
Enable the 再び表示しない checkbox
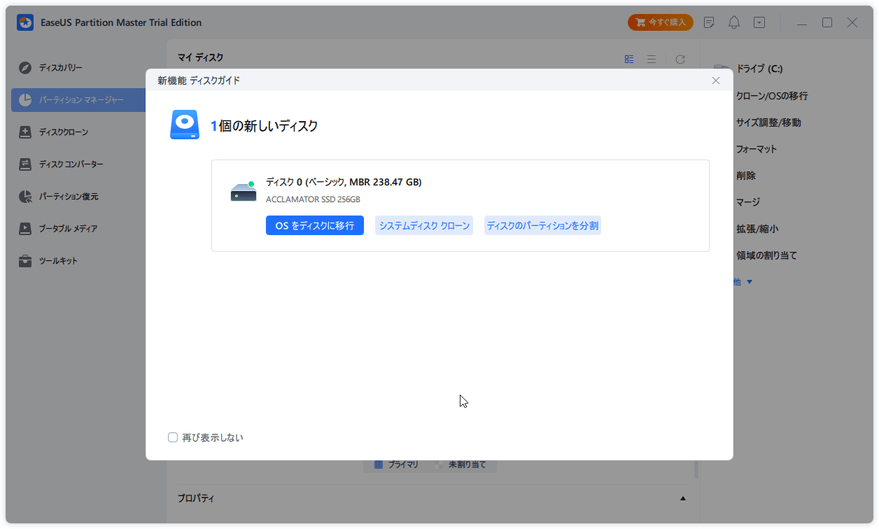(x=173, y=438)
